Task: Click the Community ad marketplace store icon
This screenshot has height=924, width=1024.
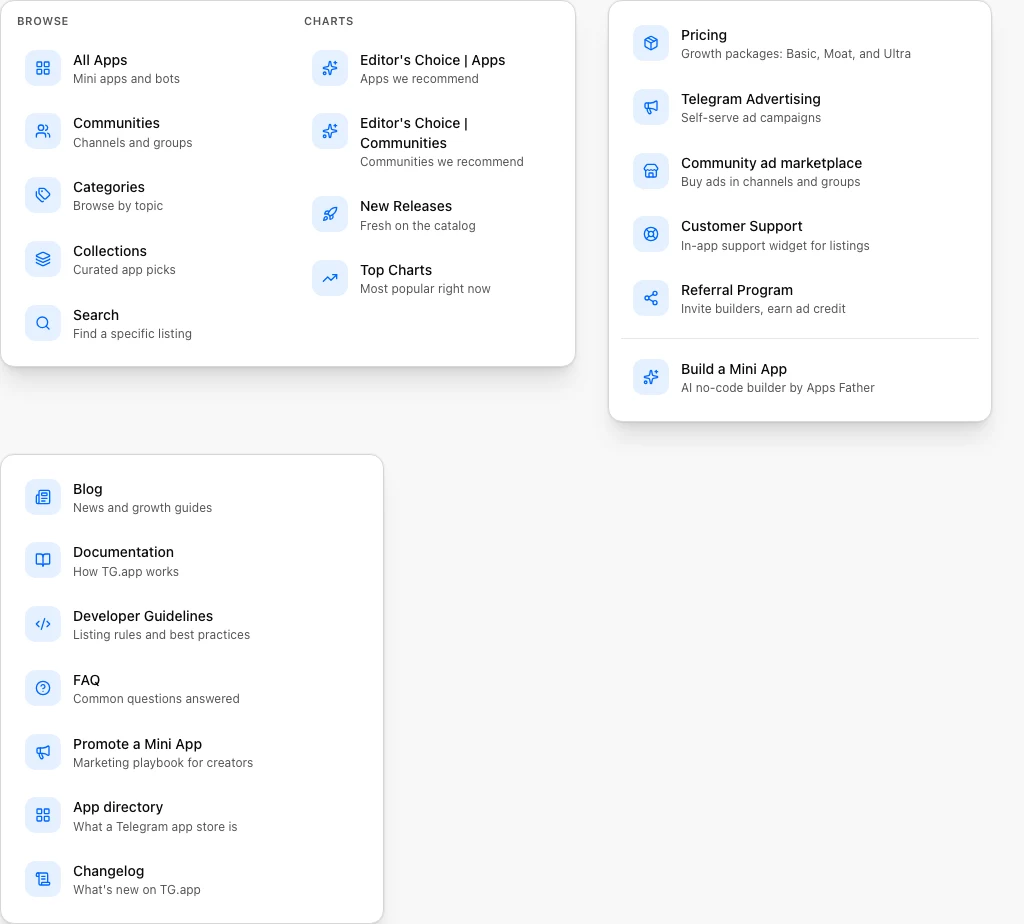Action: (651, 171)
